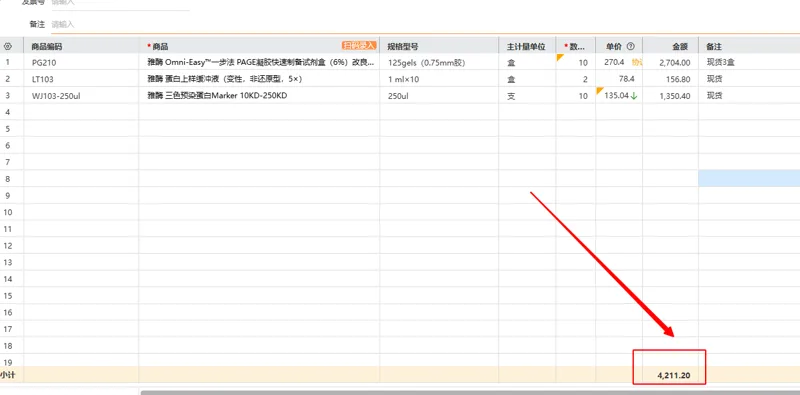The height and width of the screenshot is (395, 800).
Task: Click the horizontal scrollbar at bottom
Action: tap(470, 392)
